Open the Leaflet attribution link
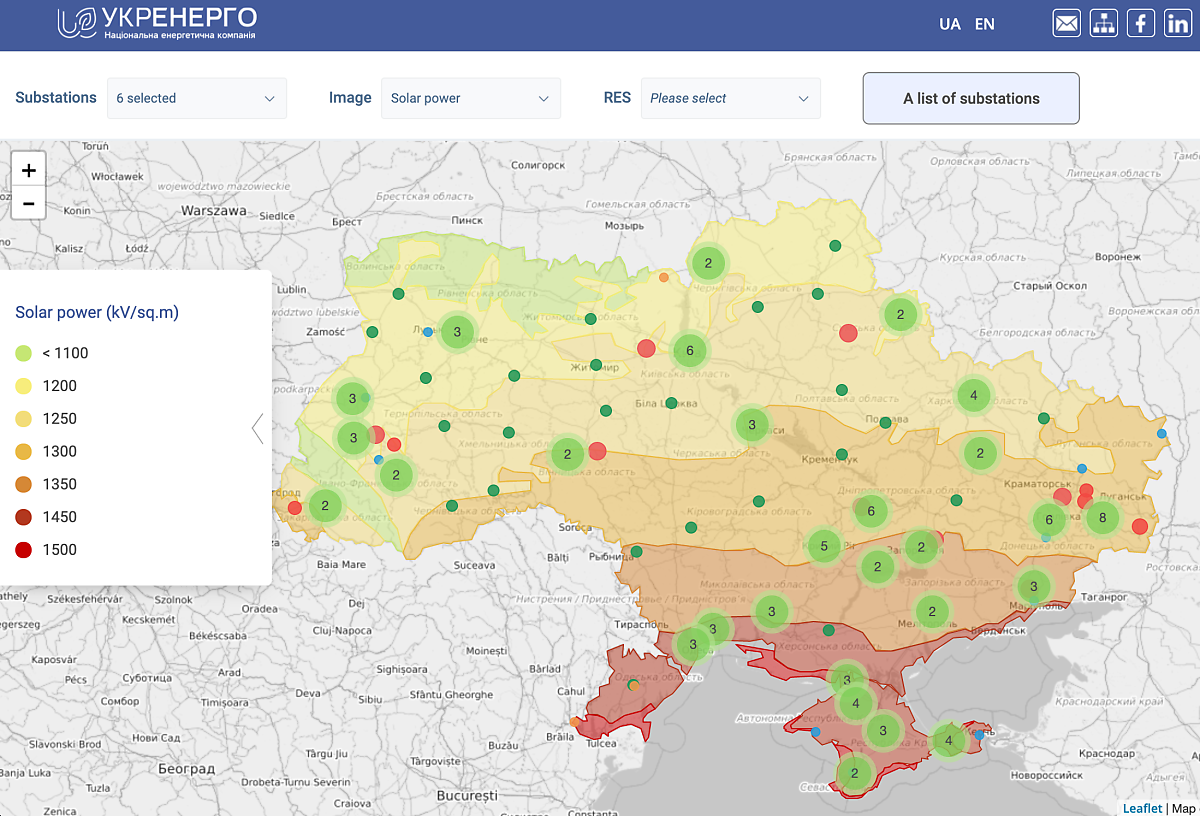The width and height of the screenshot is (1200, 816). [x=1142, y=808]
